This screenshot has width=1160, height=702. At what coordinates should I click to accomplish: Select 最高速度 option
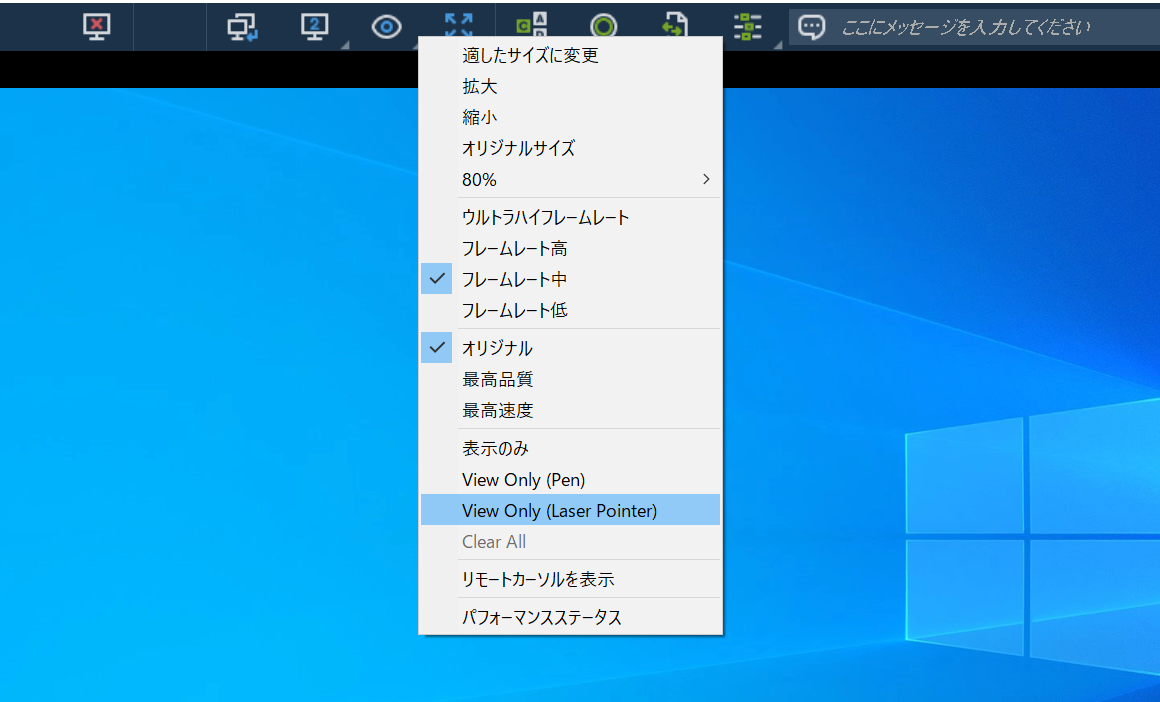(x=570, y=411)
